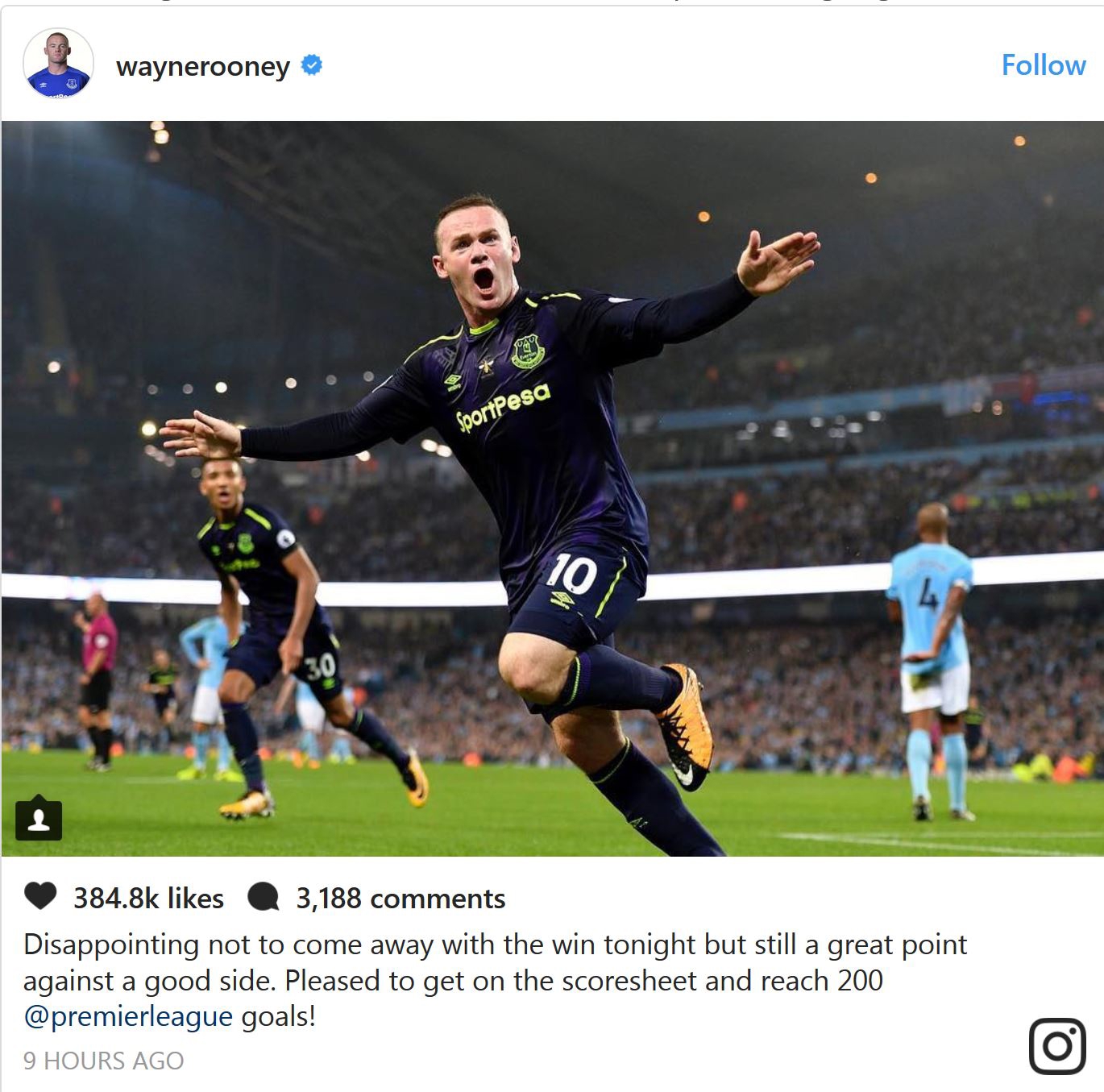
Task: Click the Everton crest on jersey
Action: click(x=528, y=352)
